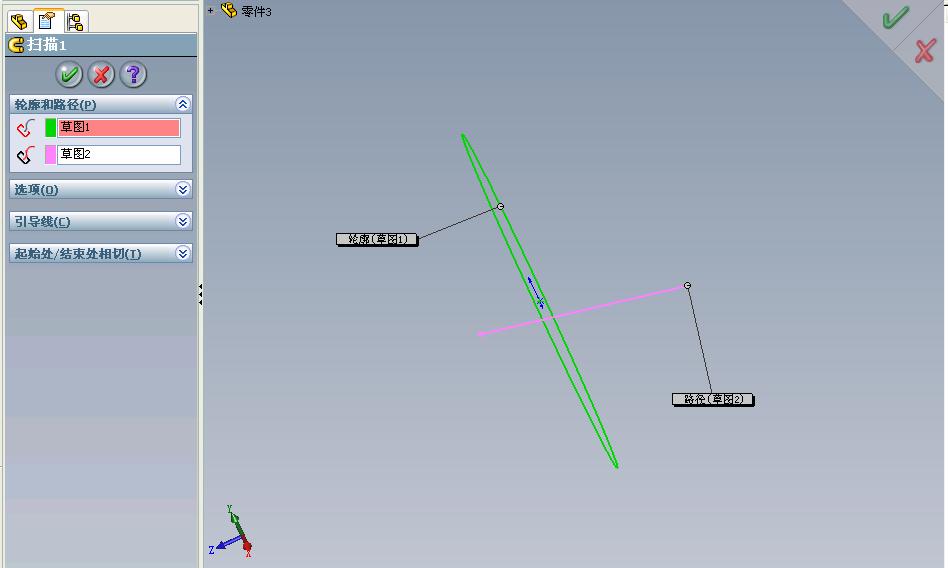The height and width of the screenshot is (568, 948).
Task: Click the 零件3 part icon in viewport
Action: pyautogui.click(x=229, y=10)
